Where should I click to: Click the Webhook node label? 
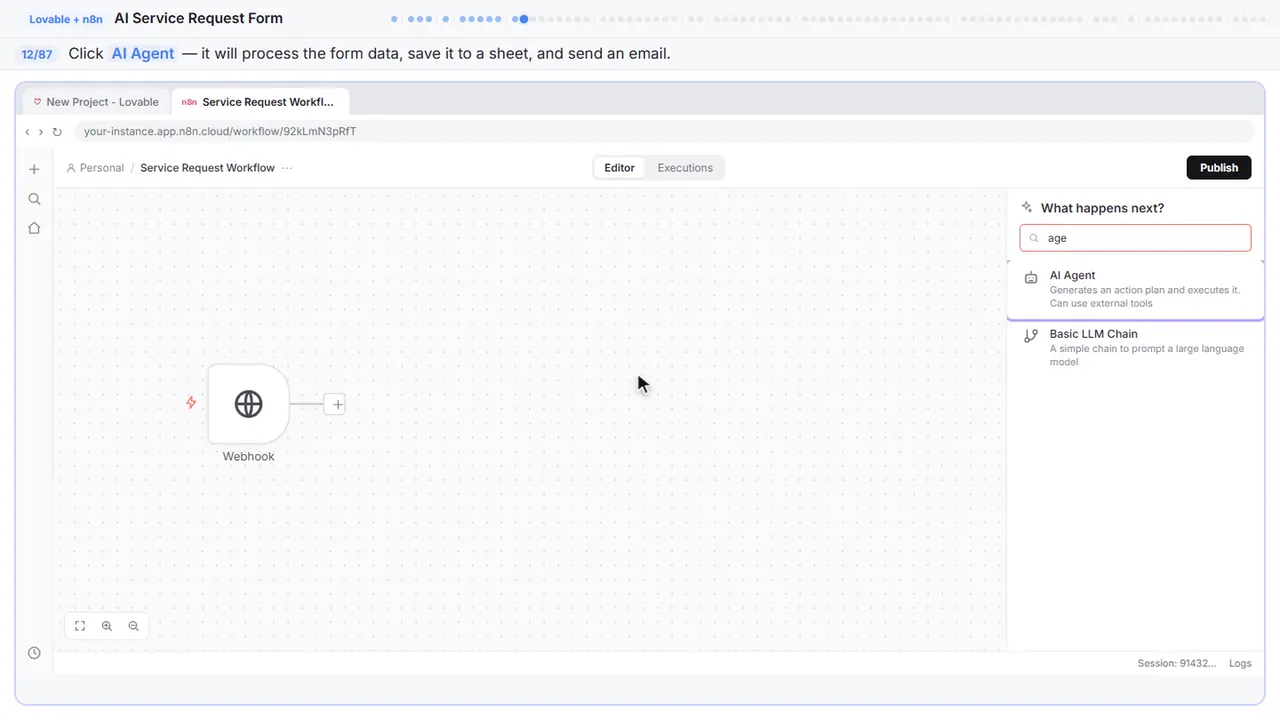(x=248, y=456)
